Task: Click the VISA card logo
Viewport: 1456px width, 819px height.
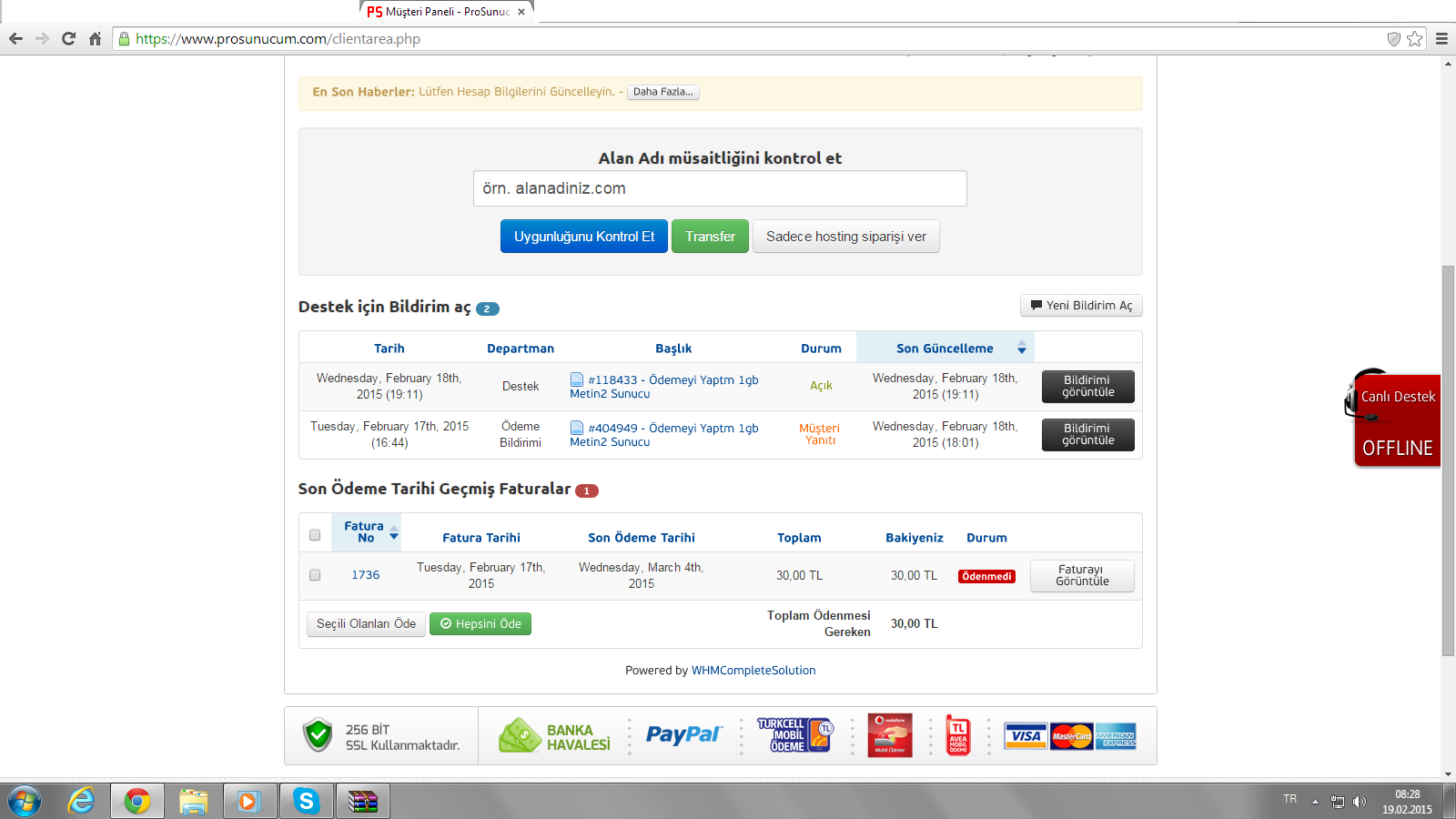Action: 1026,736
